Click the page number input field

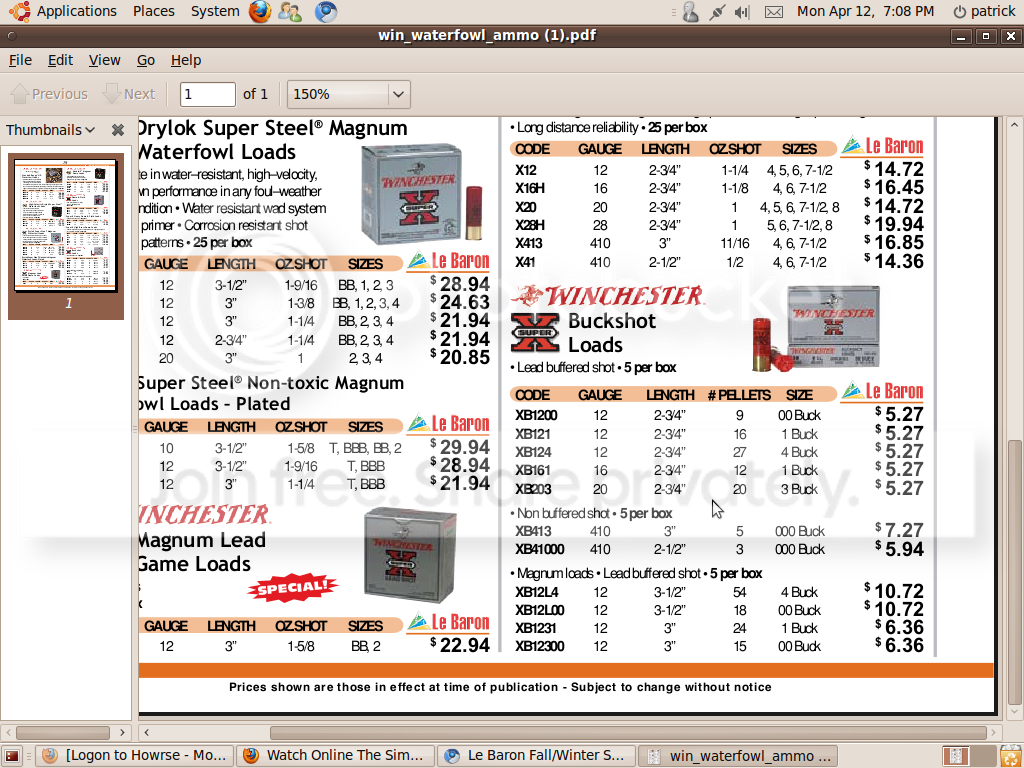[x=207, y=94]
